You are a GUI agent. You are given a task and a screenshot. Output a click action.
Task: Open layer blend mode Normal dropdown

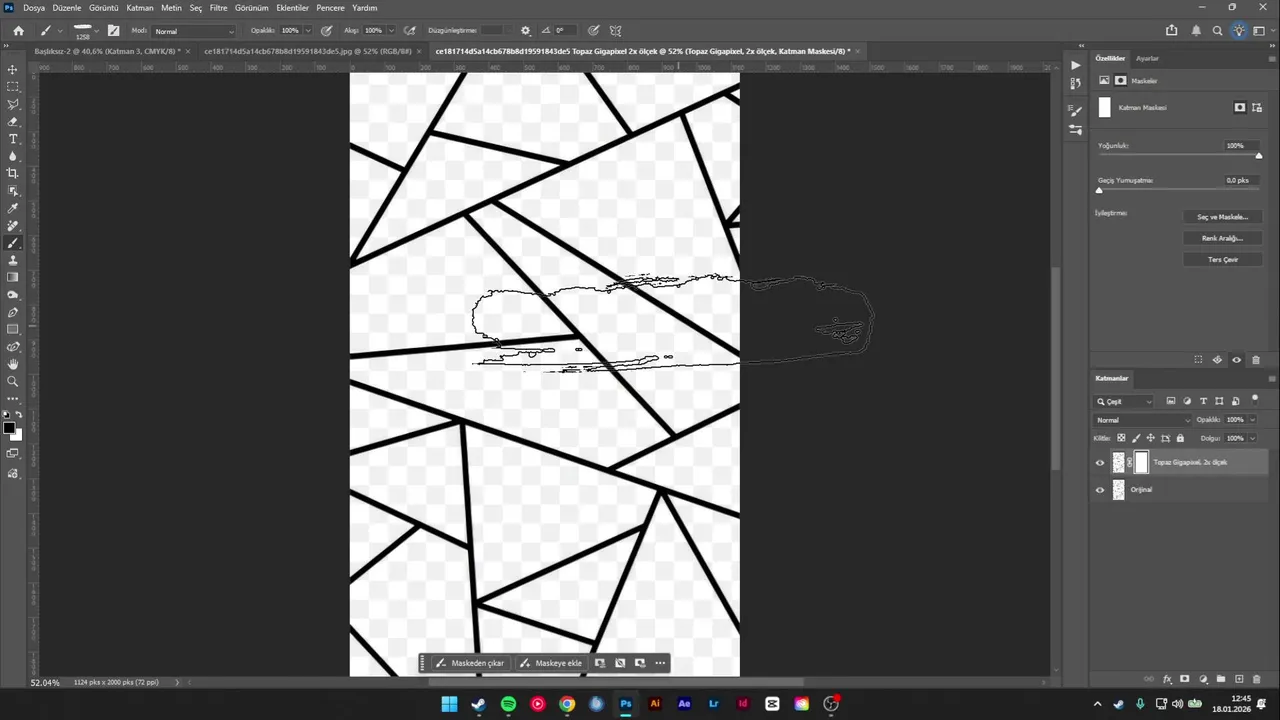pos(1144,420)
